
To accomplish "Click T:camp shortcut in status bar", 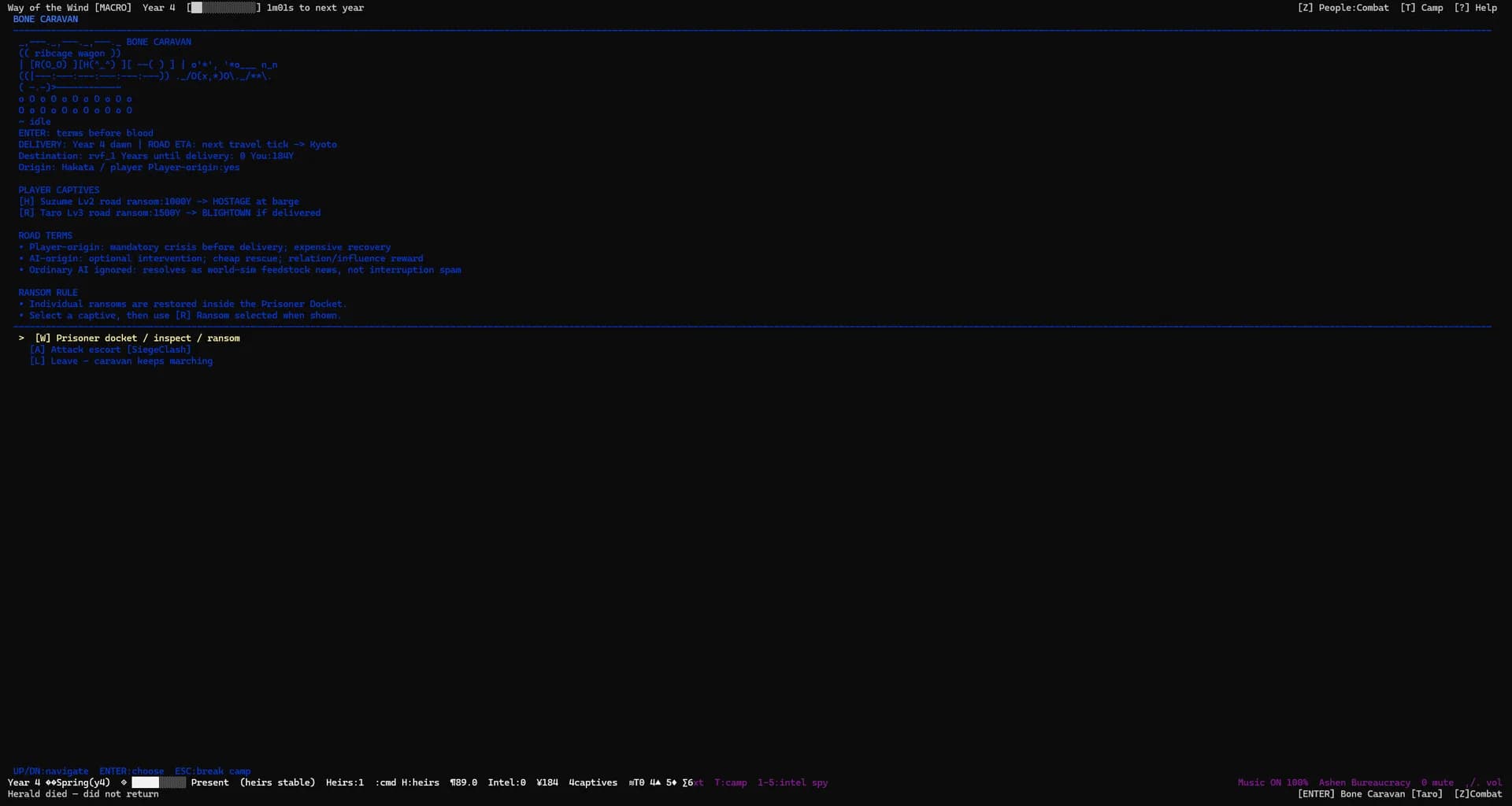I will (x=731, y=783).
